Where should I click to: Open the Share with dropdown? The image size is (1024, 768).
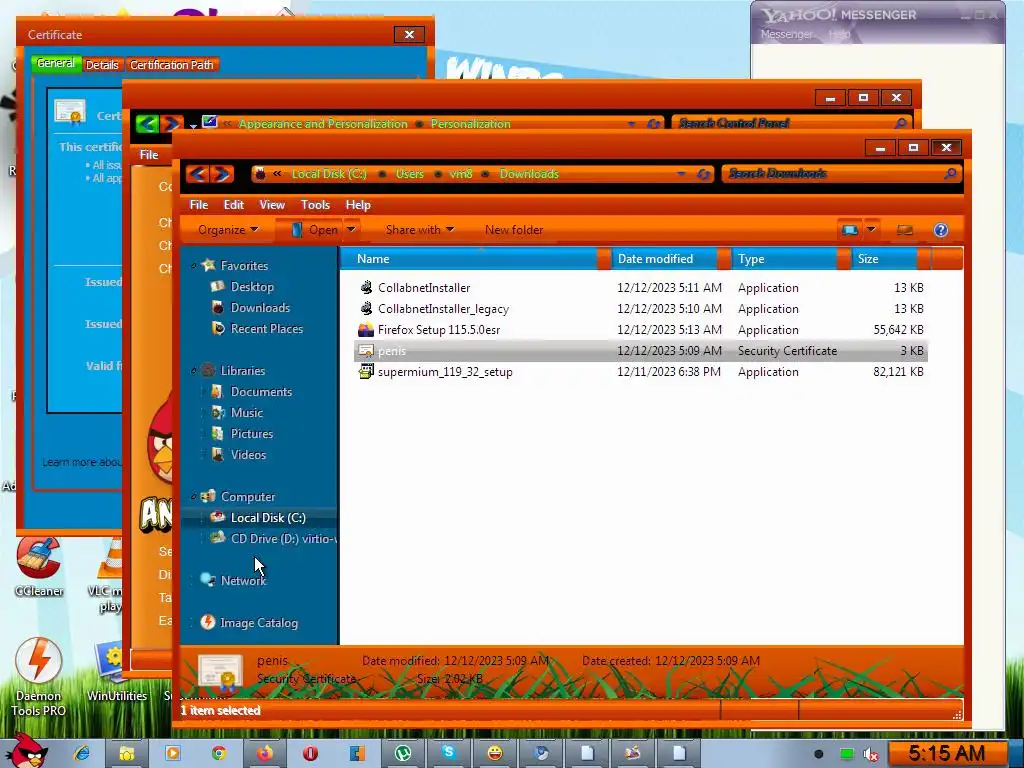pyautogui.click(x=420, y=230)
